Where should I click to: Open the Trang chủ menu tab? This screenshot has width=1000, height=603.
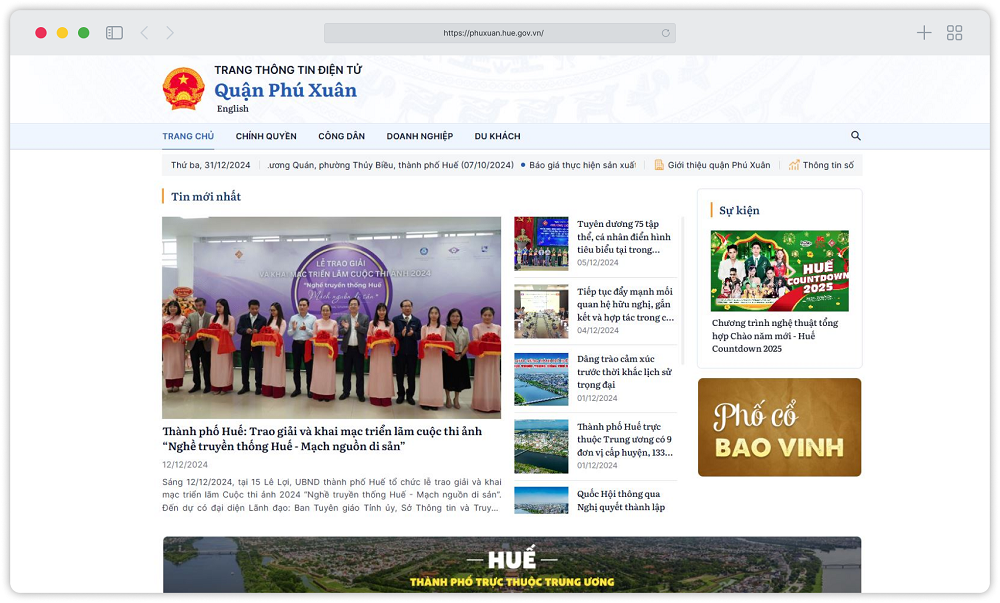tap(188, 137)
